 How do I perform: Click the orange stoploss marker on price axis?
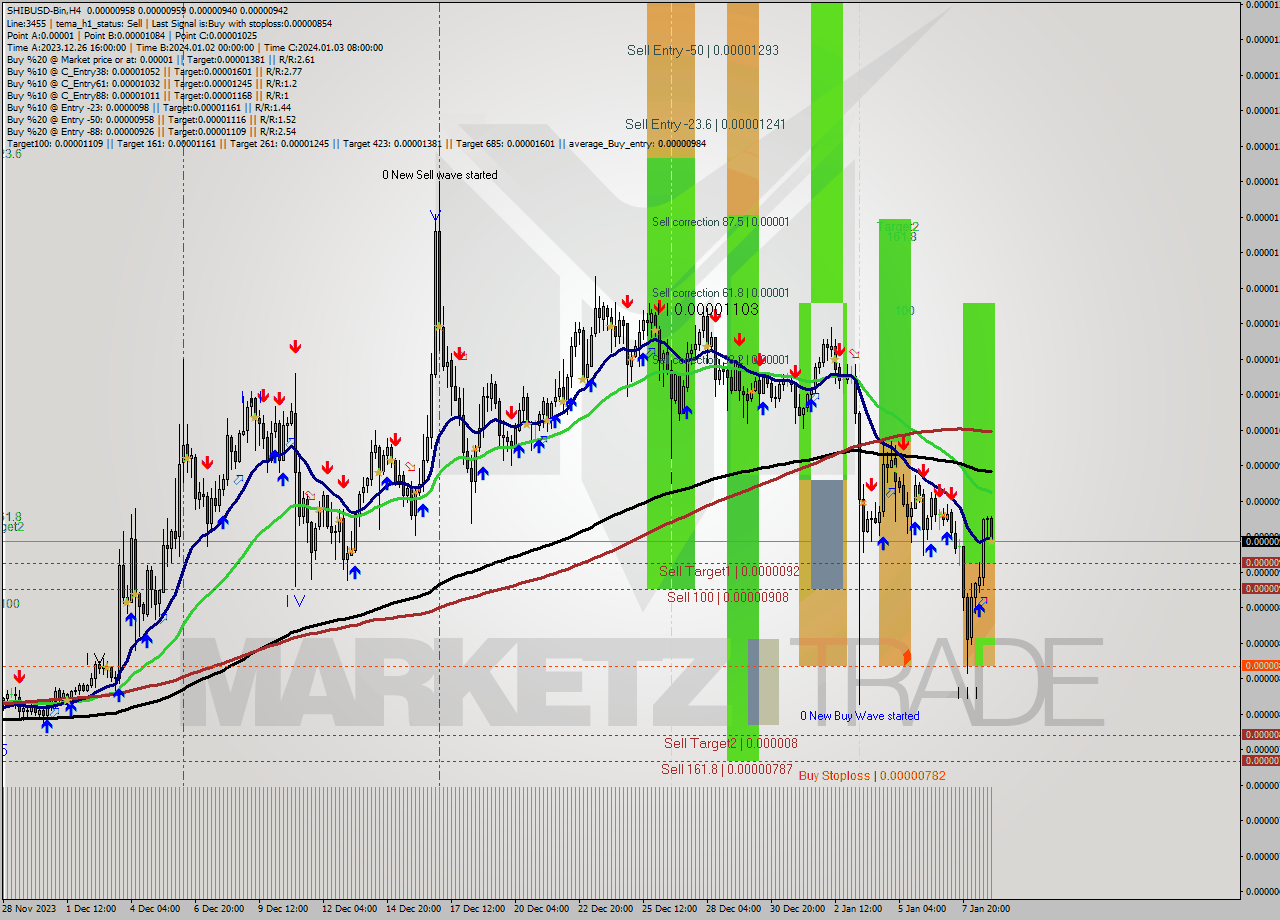(x=1260, y=666)
